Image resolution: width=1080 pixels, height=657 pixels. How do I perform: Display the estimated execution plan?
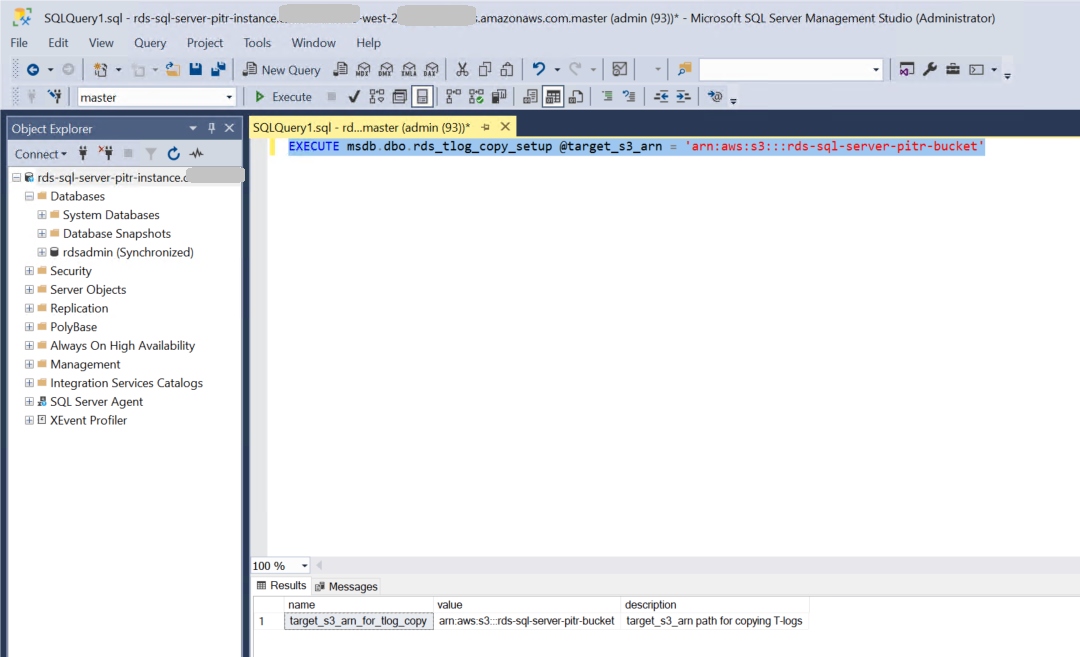(x=377, y=96)
